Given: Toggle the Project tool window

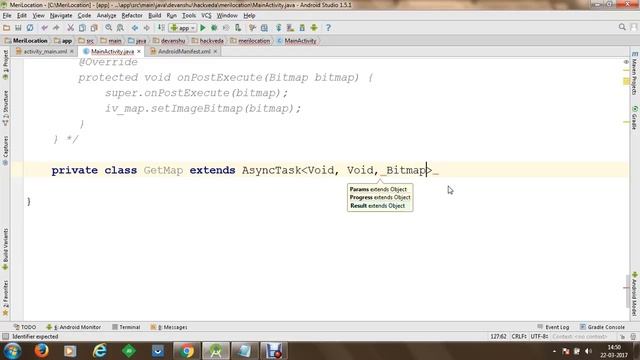Looking at the screenshot, I should tap(5, 64).
